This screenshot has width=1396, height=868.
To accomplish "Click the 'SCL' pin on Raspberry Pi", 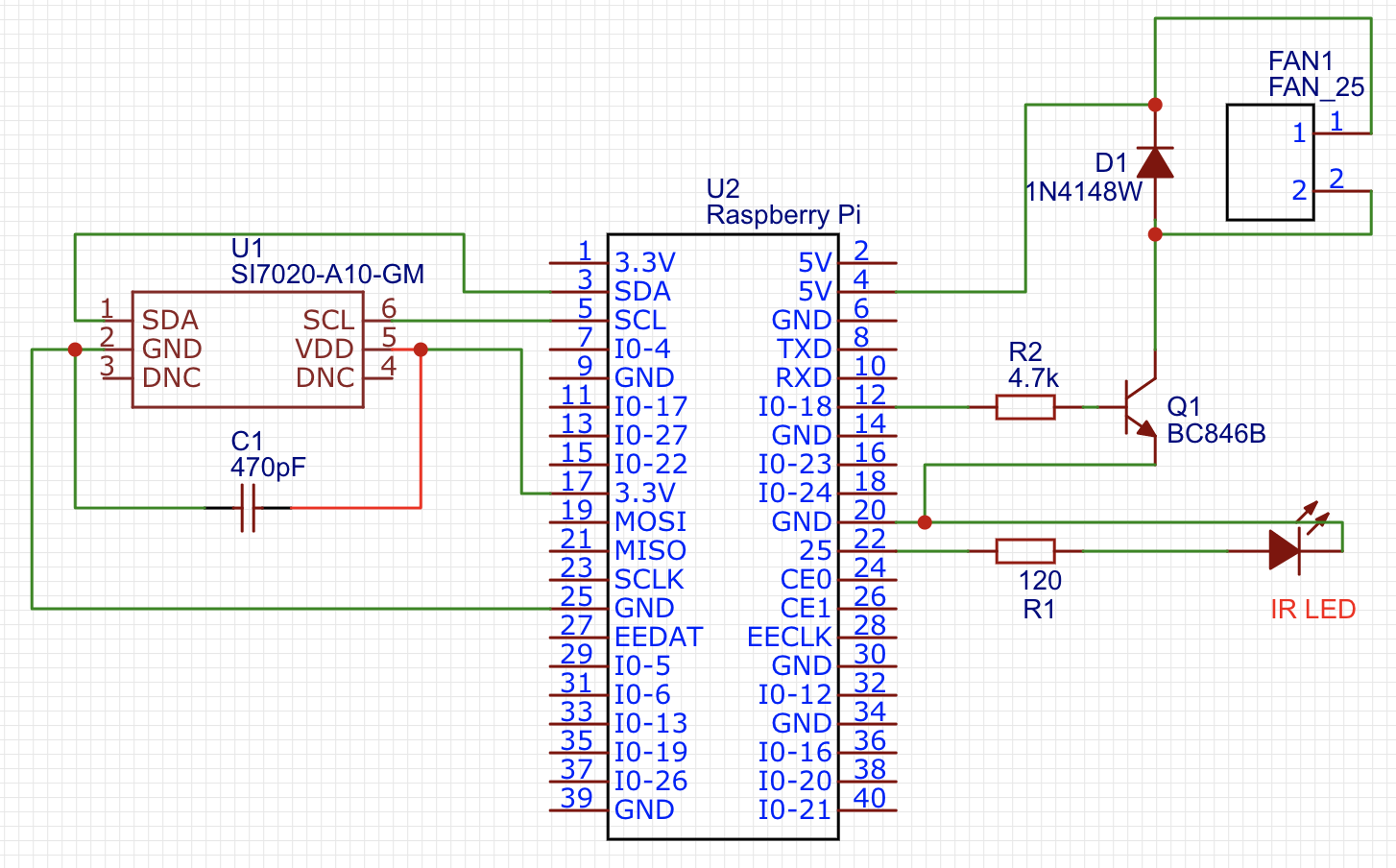I will [640, 321].
